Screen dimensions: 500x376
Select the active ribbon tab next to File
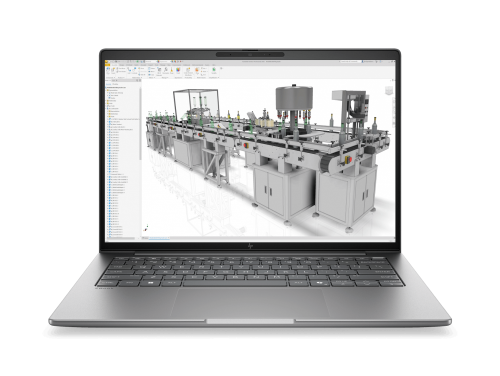(x=114, y=65)
